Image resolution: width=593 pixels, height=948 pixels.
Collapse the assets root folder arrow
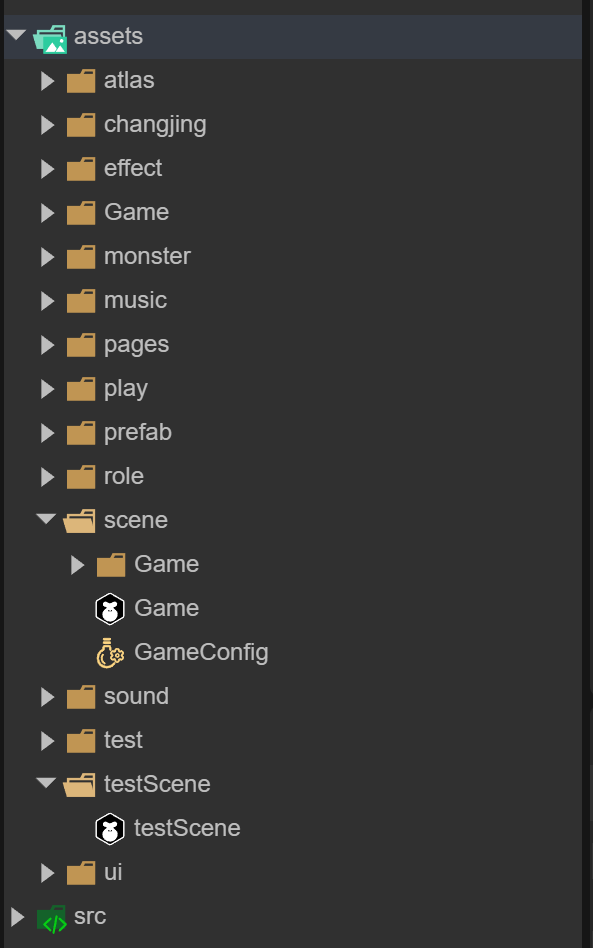[x=16, y=35]
